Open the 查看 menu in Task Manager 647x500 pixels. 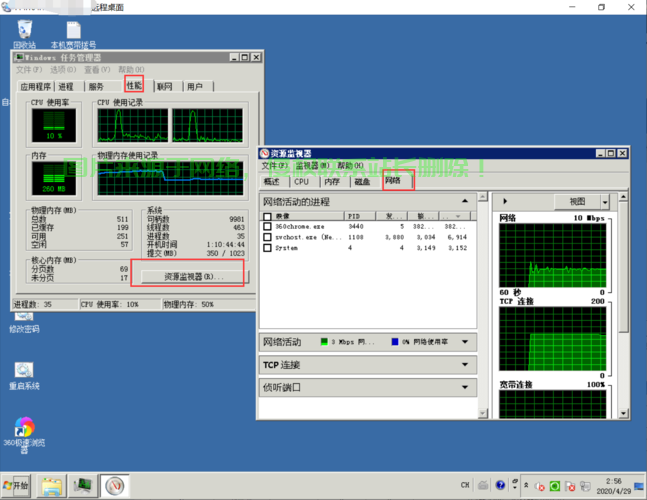97,69
